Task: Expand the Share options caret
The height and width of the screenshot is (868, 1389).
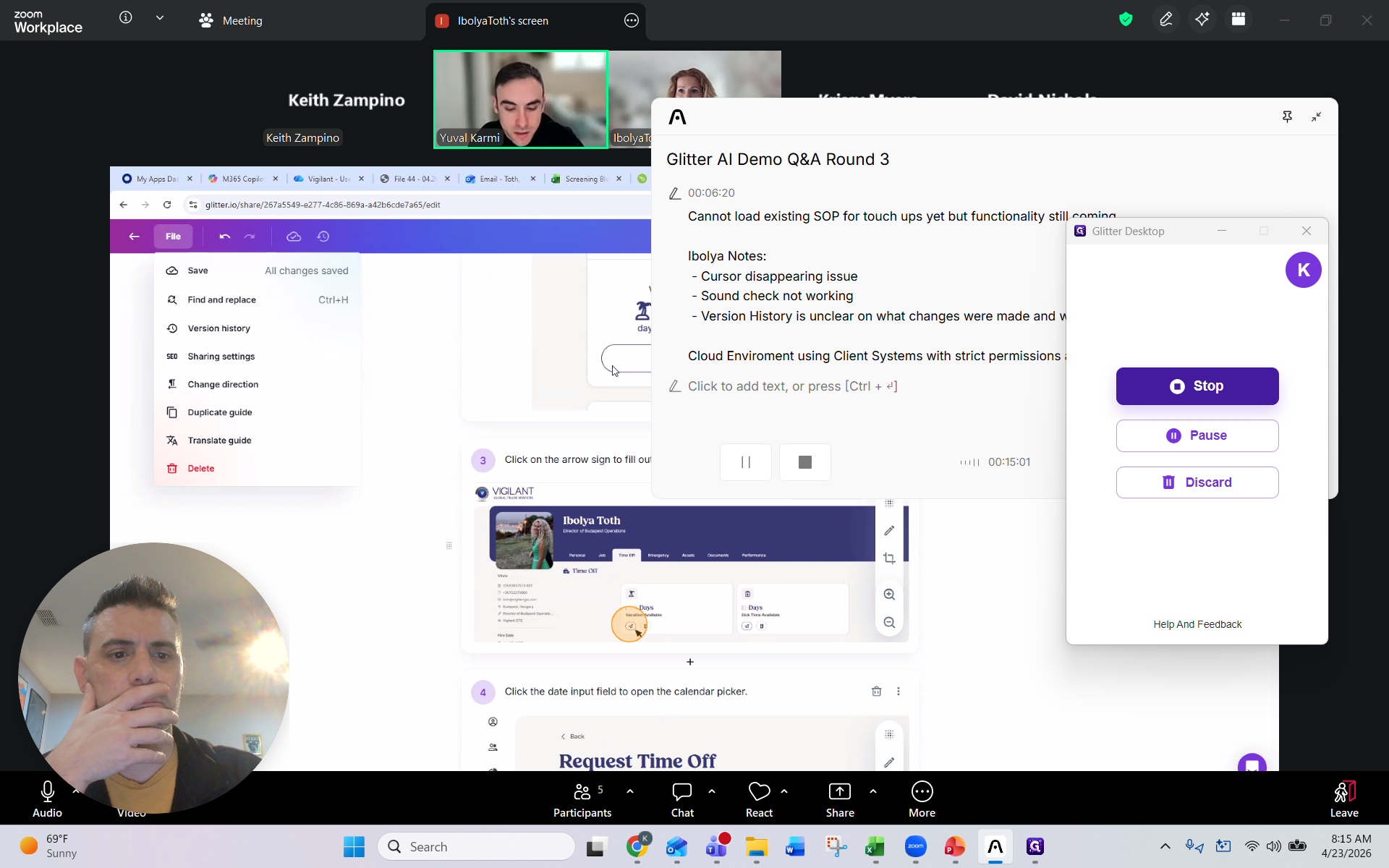Action: 873,791
